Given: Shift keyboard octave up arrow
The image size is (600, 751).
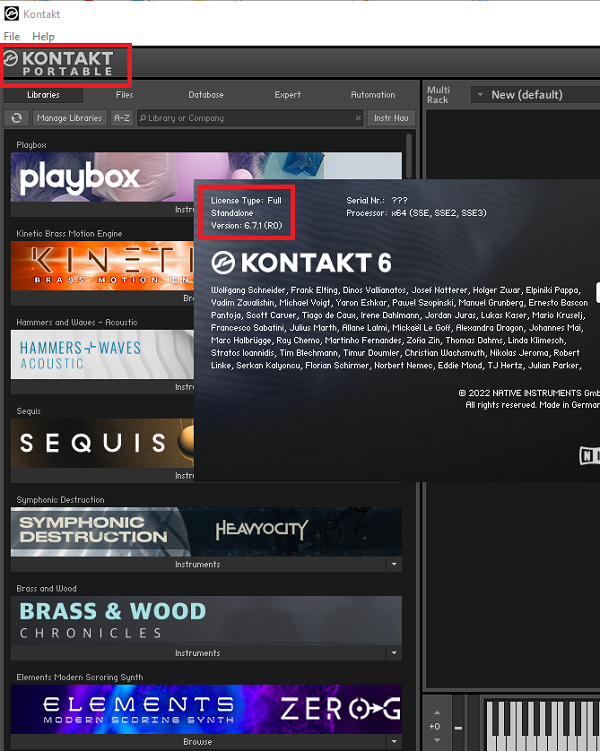Looking at the screenshot, I should 437,713.
